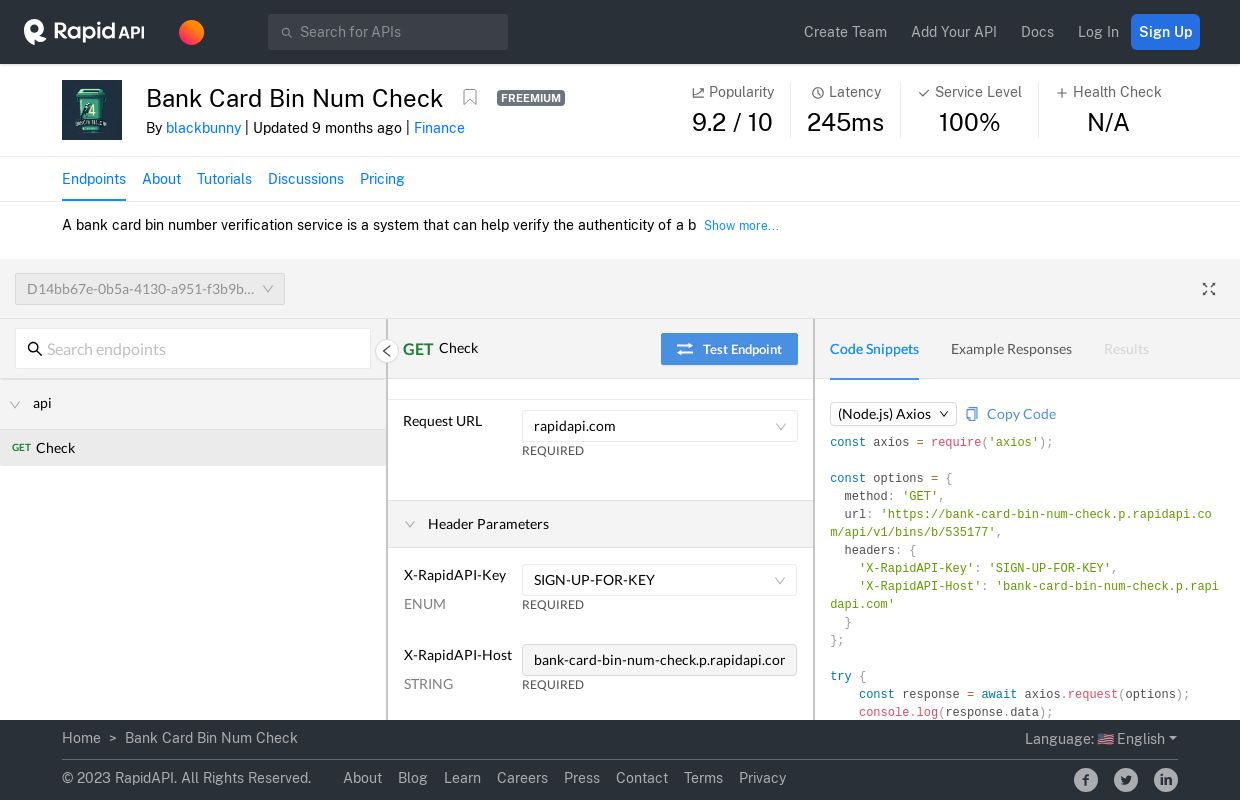Screen dimensions: 1240x800
Task: Click the Service Level 100% metric
Action: tap(970, 110)
